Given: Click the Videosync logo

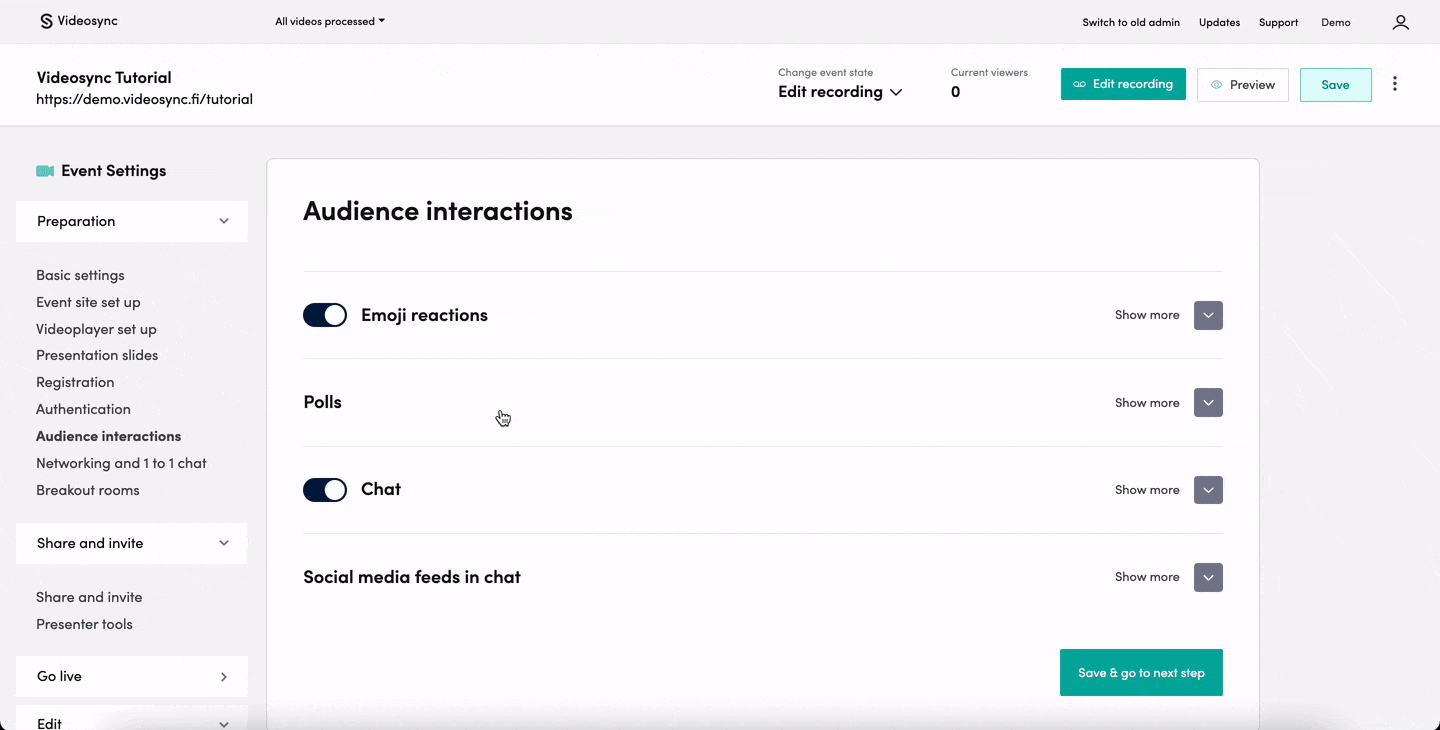Looking at the screenshot, I should coord(78,20).
